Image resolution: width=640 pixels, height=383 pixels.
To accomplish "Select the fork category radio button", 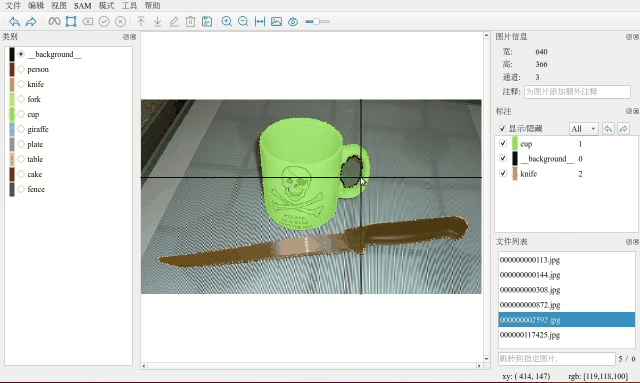I will tap(21, 99).
